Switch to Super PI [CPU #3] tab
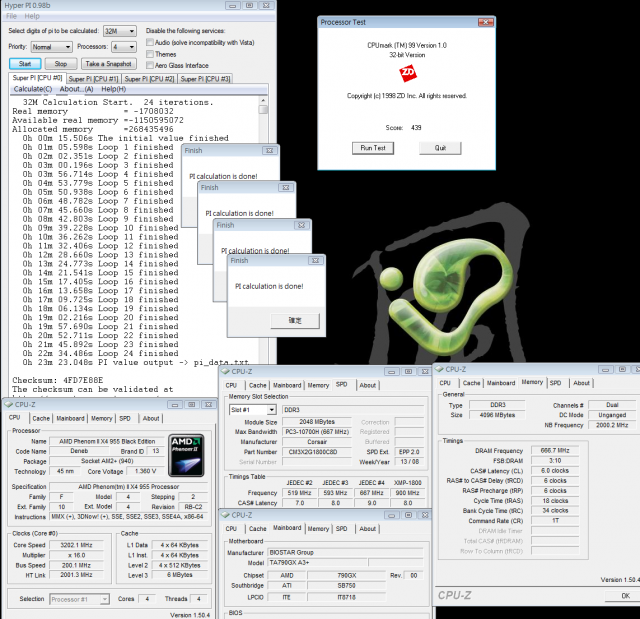Screen dimensions: 640x619 205,79
